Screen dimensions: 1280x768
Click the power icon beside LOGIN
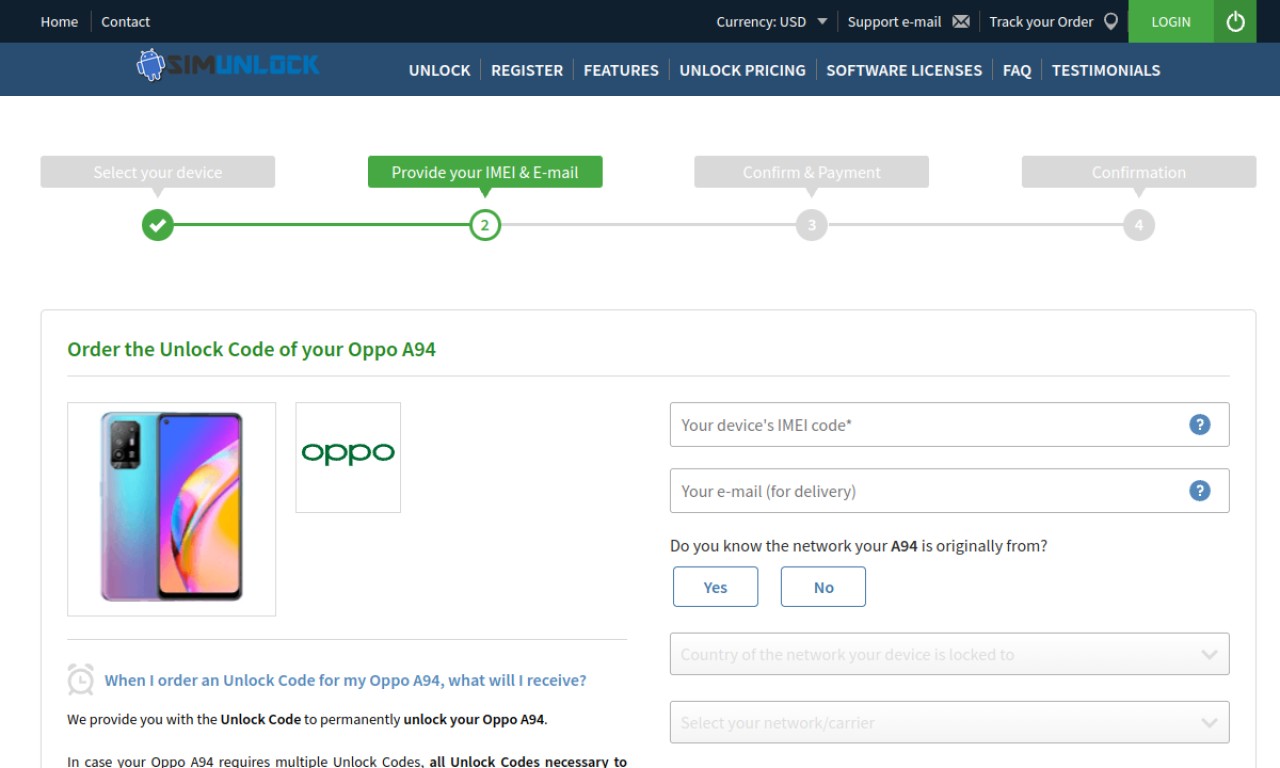[x=1235, y=21]
